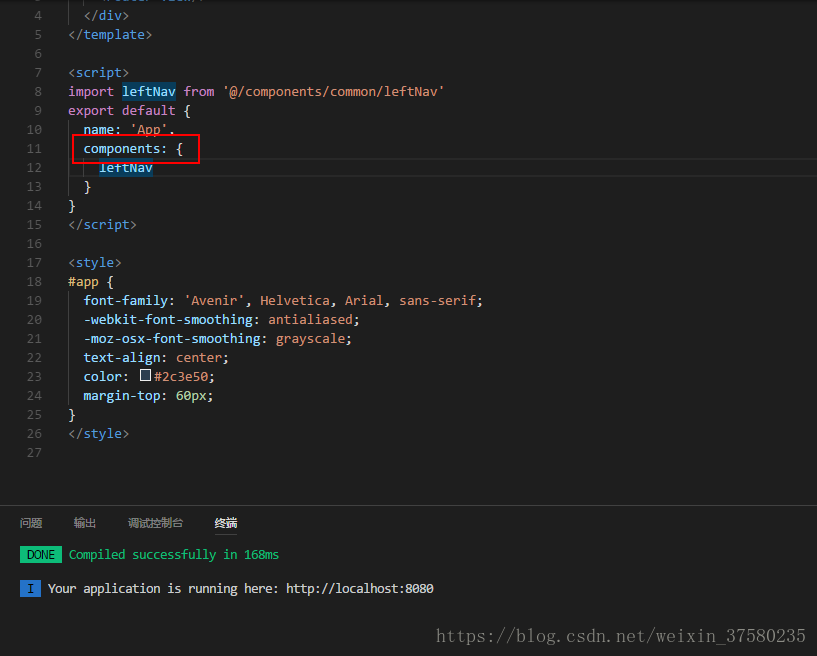Screen dimensions: 817x656
Task: Click the text-align: center declaration
Action: (156, 358)
